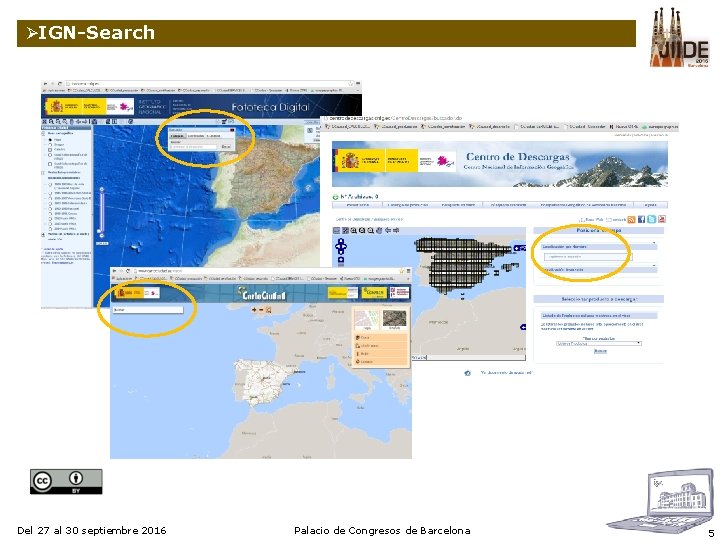Close the Fototeca search dialog with red button
This screenshot has height=540, width=720.
pos(231,130)
